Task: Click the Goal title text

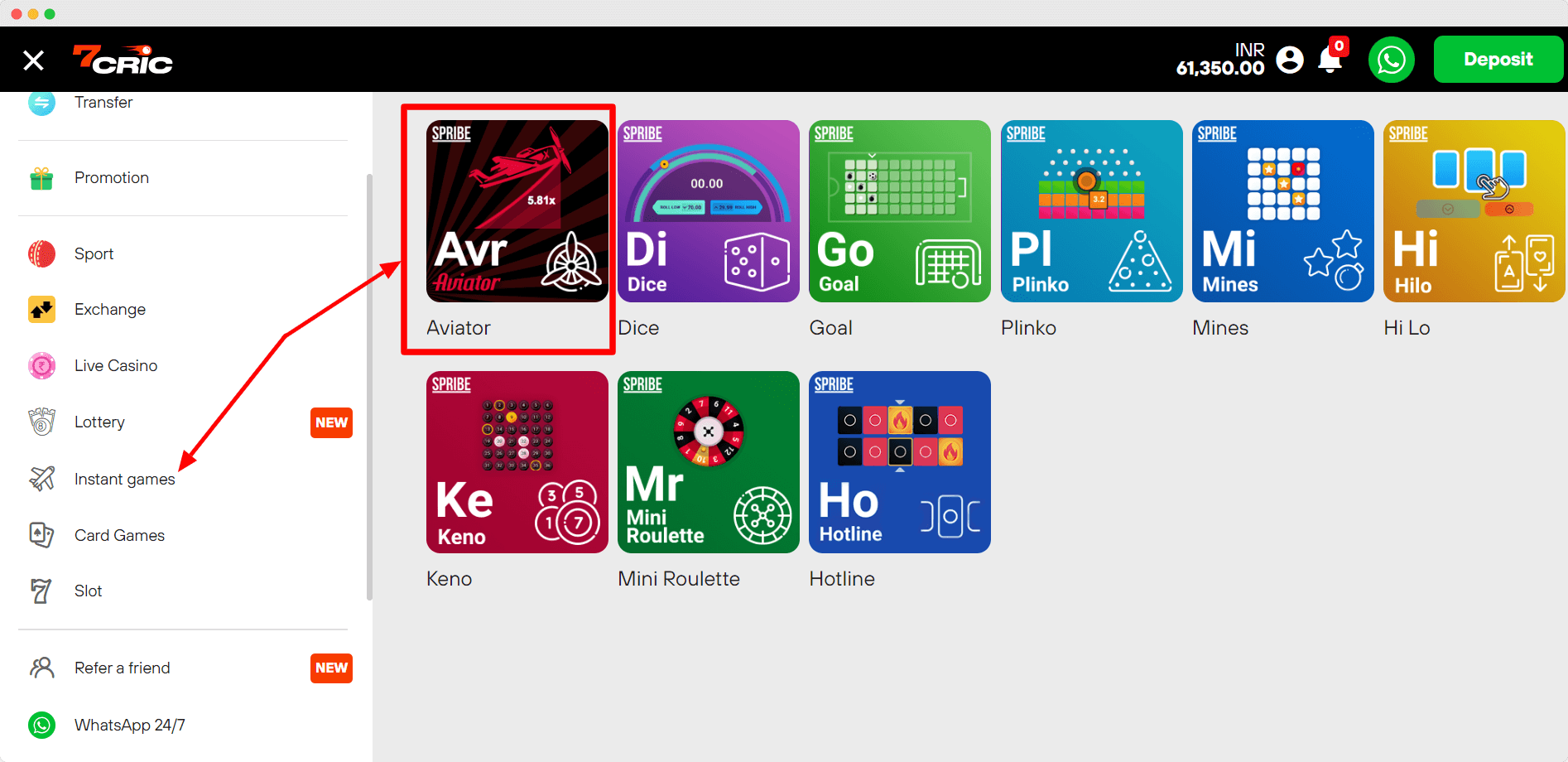Action: click(x=831, y=328)
